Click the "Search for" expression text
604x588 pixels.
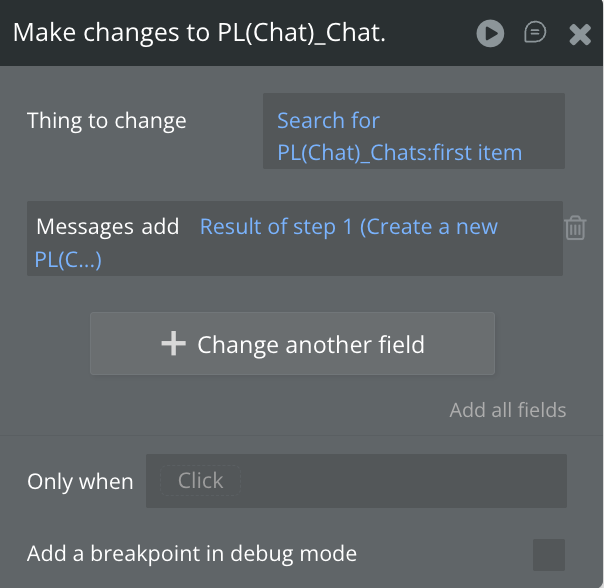(x=328, y=121)
